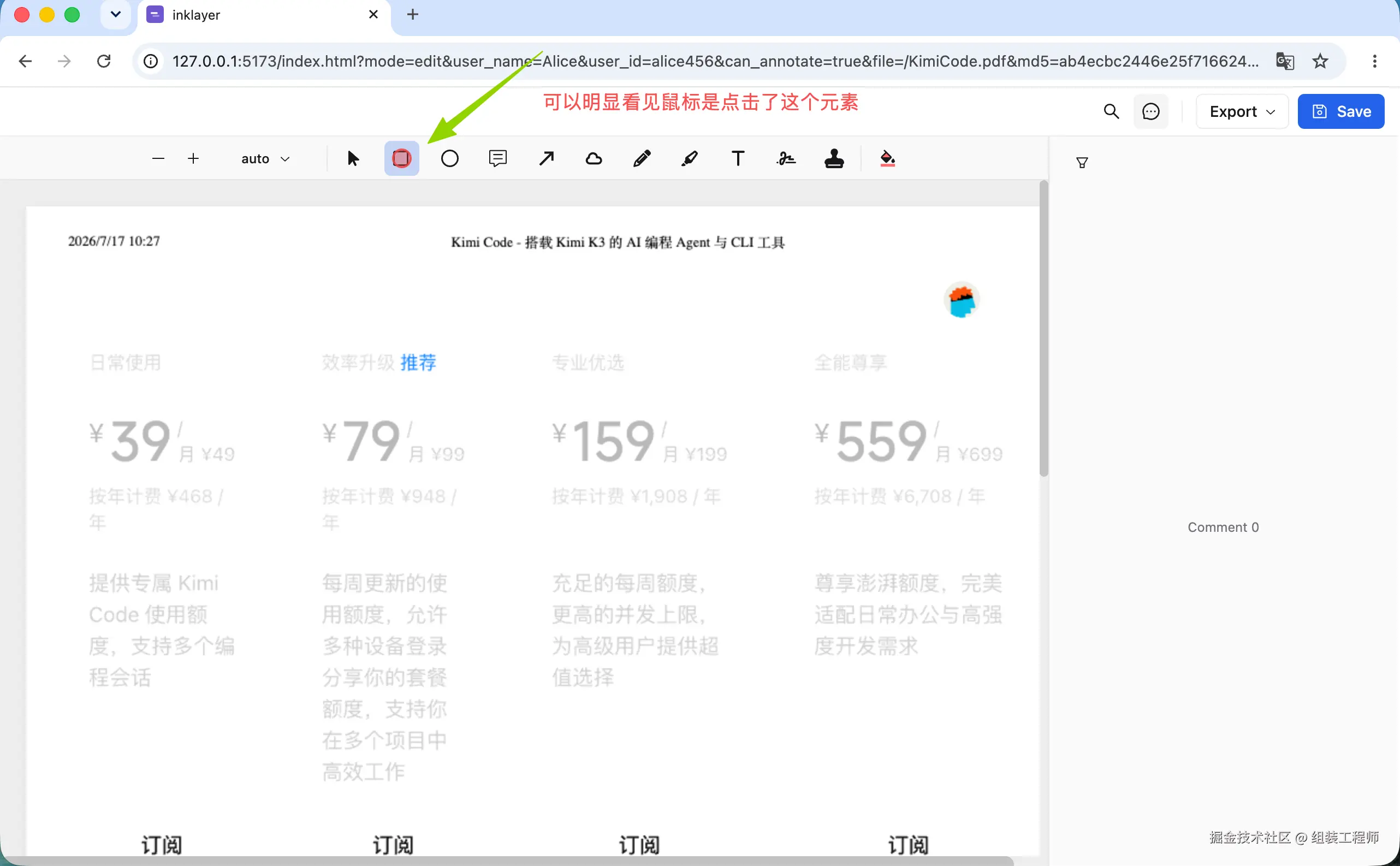Click the ¥39 price text
The height and width of the screenshot is (866, 1400).
[130, 440]
